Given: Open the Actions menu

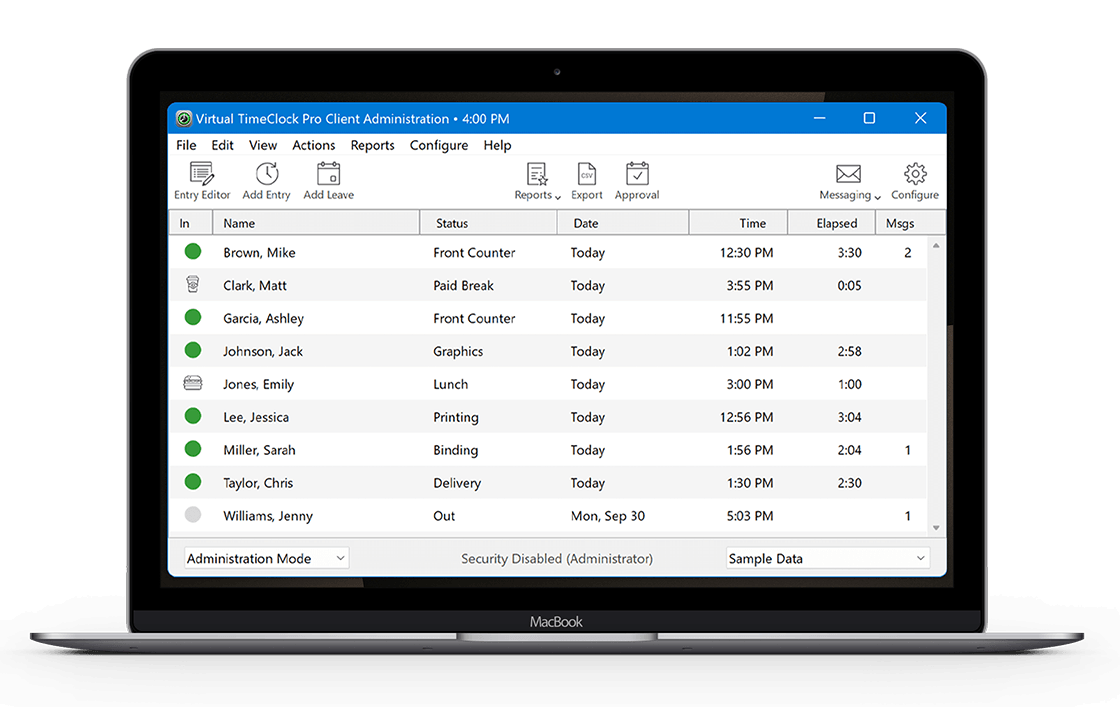Looking at the screenshot, I should [x=314, y=145].
